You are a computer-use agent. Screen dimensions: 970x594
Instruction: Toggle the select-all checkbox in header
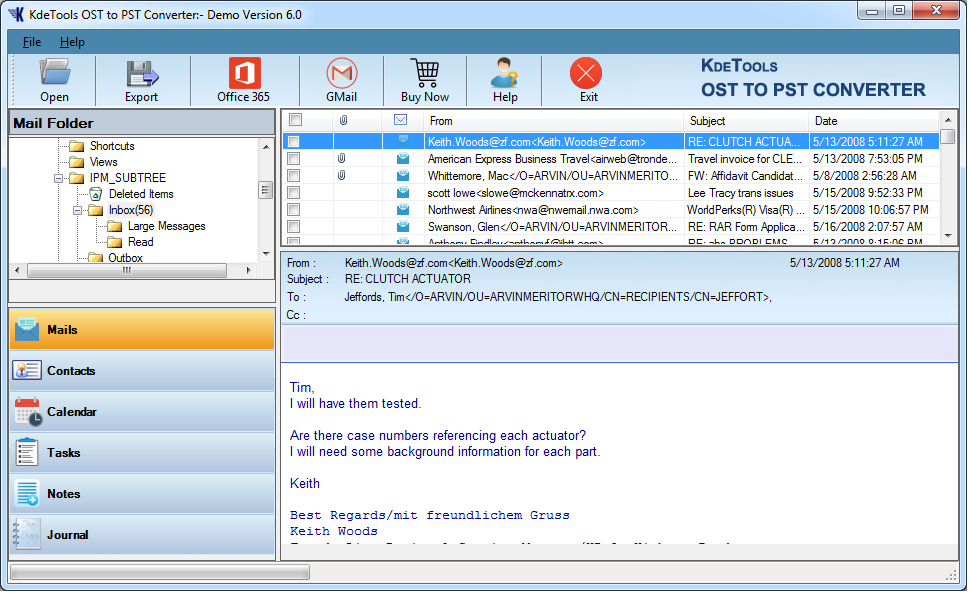(x=296, y=120)
